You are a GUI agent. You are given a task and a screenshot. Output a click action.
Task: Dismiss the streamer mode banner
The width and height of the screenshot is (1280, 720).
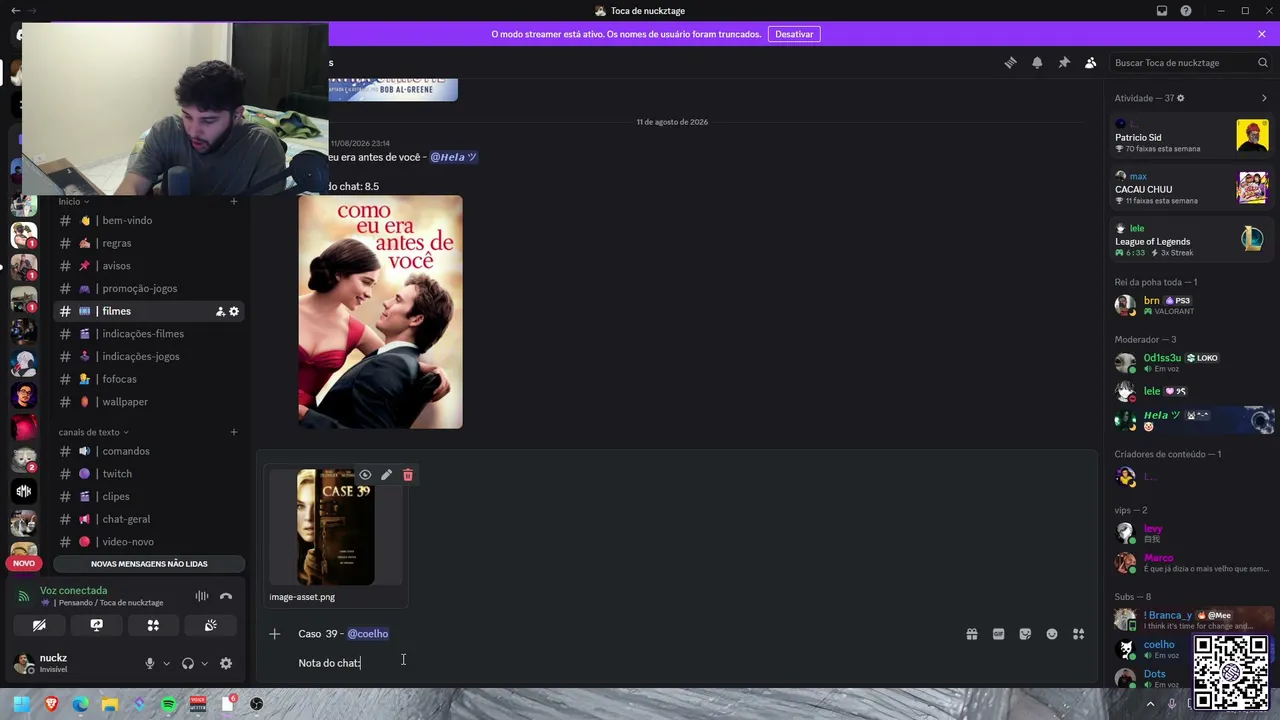[x=1262, y=34]
